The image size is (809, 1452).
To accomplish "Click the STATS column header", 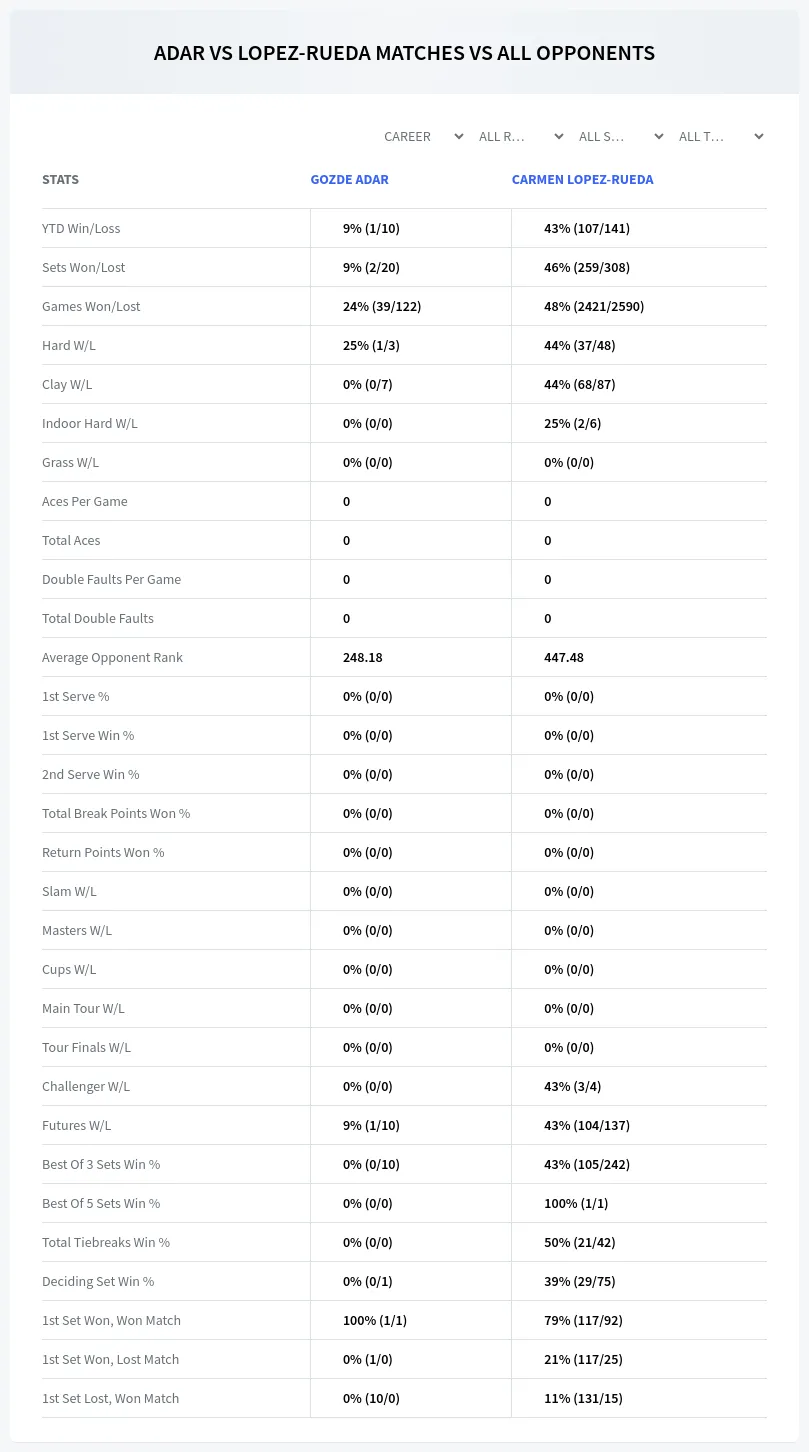I will point(60,180).
